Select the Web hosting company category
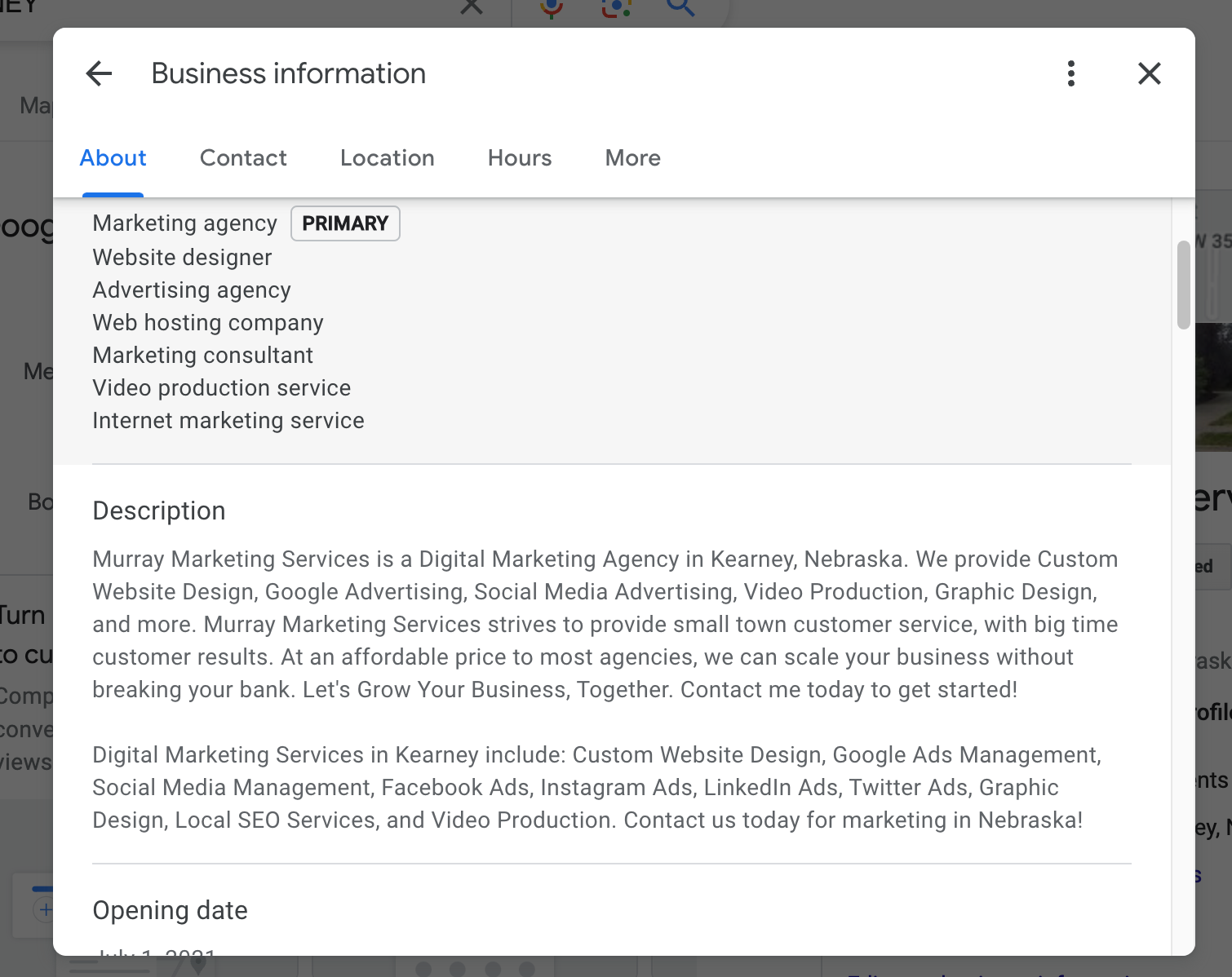Image resolution: width=1232 pixels, height=977 pixels. point(208,323)
